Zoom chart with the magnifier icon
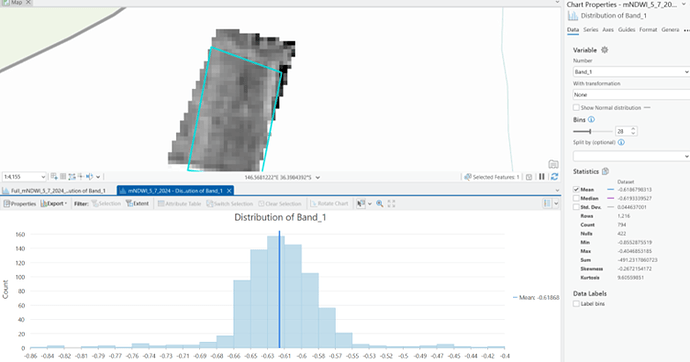690x362 pixels. click(x=379, y=204)
